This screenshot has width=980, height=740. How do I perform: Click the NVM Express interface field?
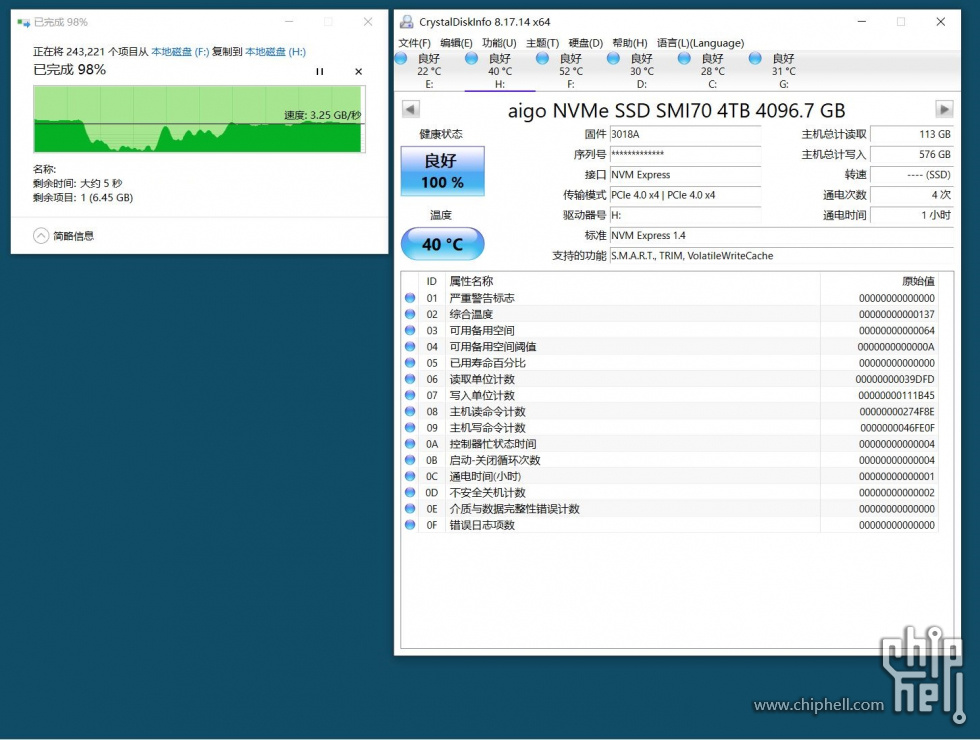point(686,175)
